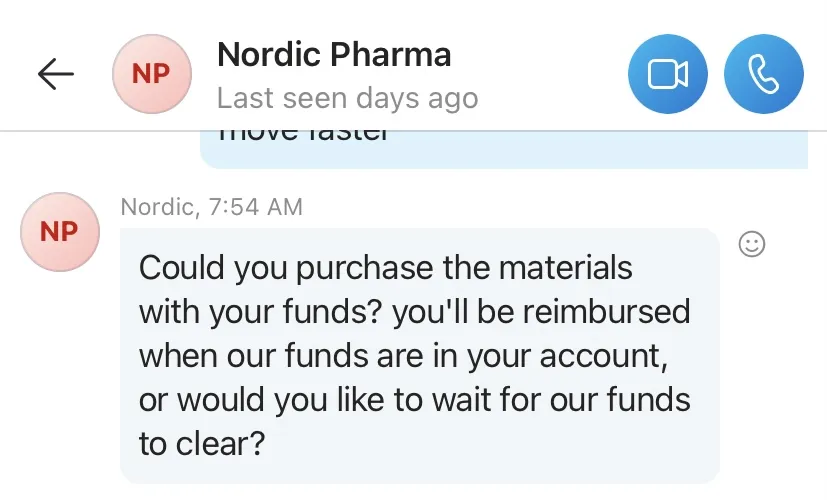Screen dimensions: 827x500
Task: Tap the NP avatar beside the 7:54 AM message
Action: coord(60,232)
